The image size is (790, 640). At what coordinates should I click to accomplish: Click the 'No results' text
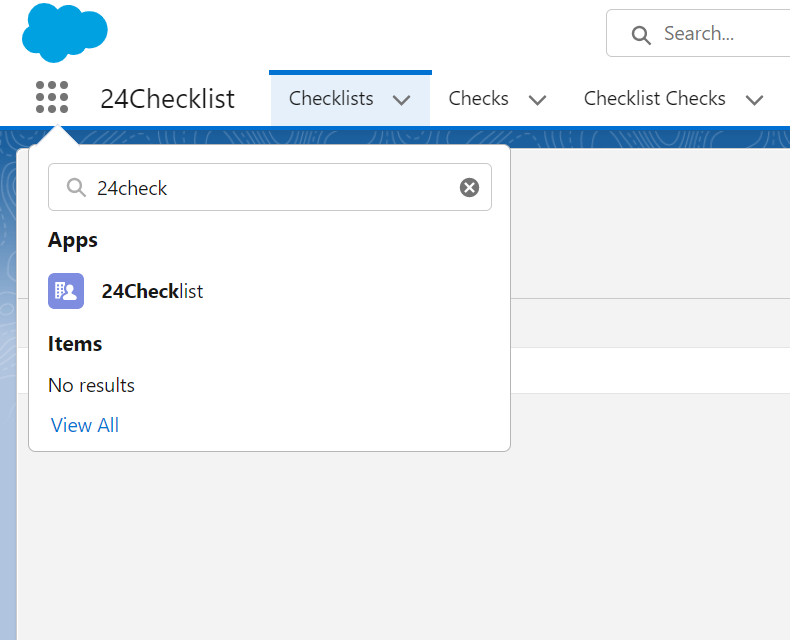91,385
